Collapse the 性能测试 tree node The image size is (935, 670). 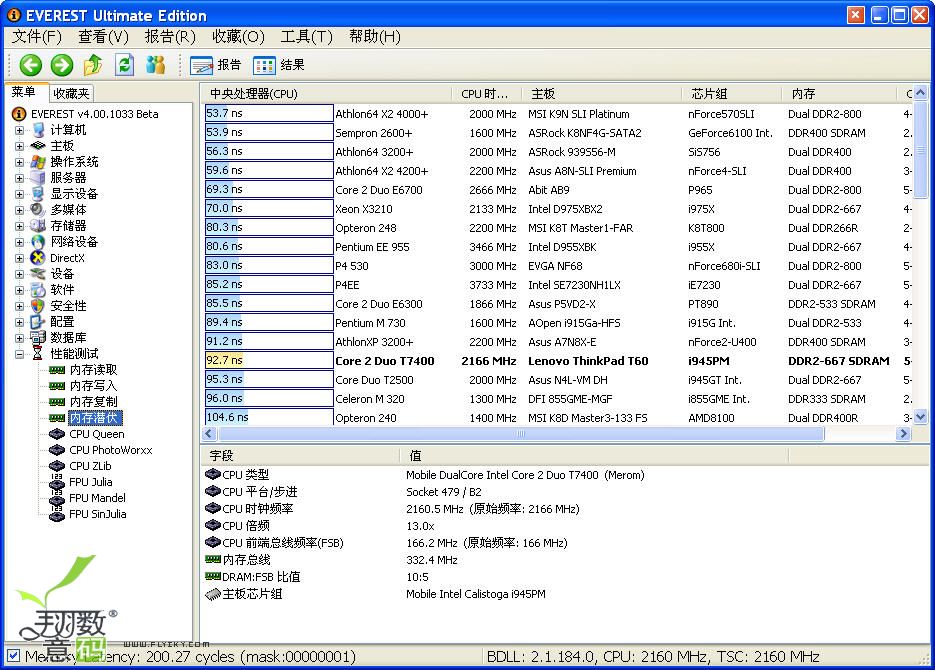tap(19, 354)
